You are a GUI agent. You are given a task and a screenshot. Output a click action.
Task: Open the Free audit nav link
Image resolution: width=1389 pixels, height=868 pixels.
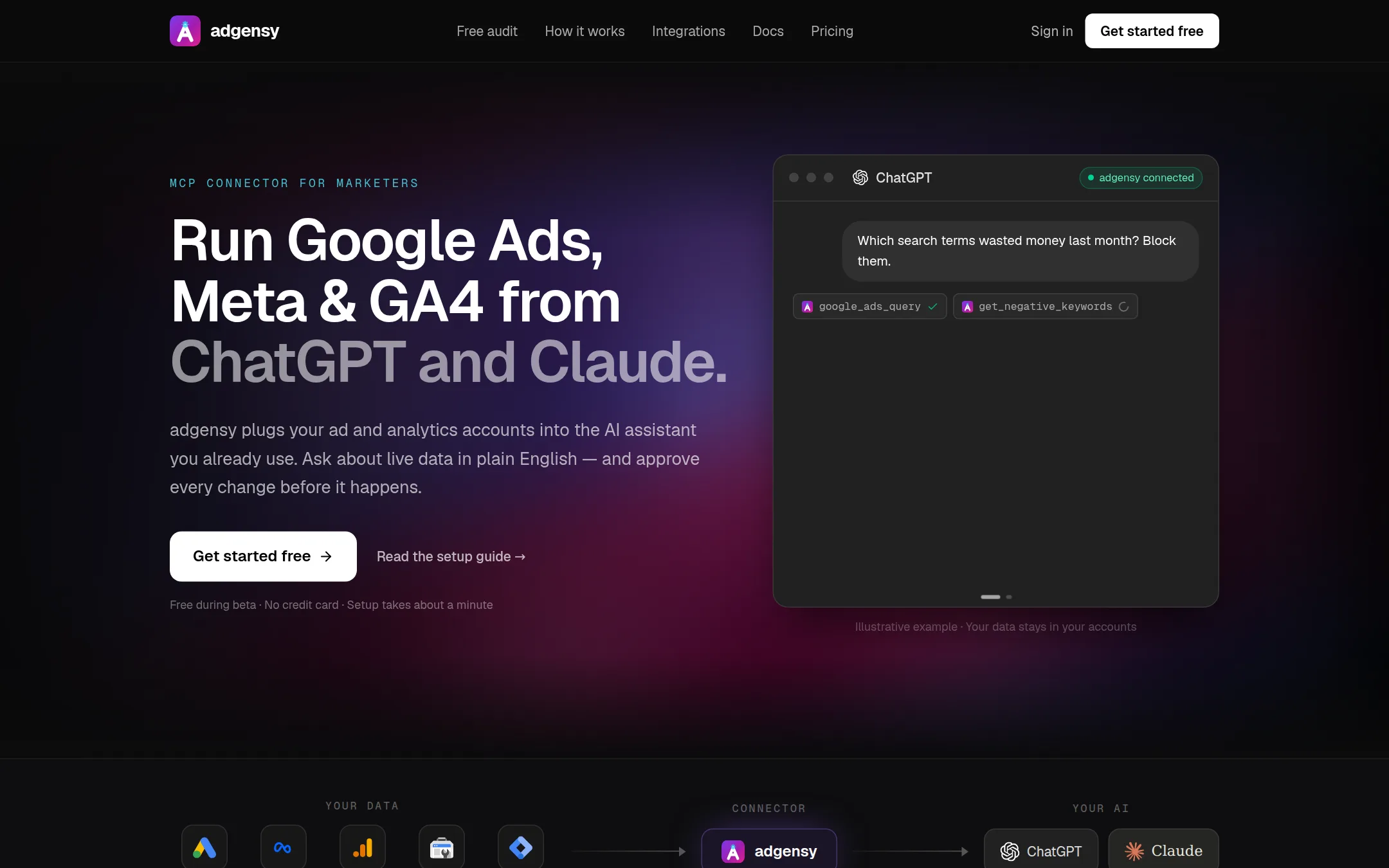click(x=487, y=31)
